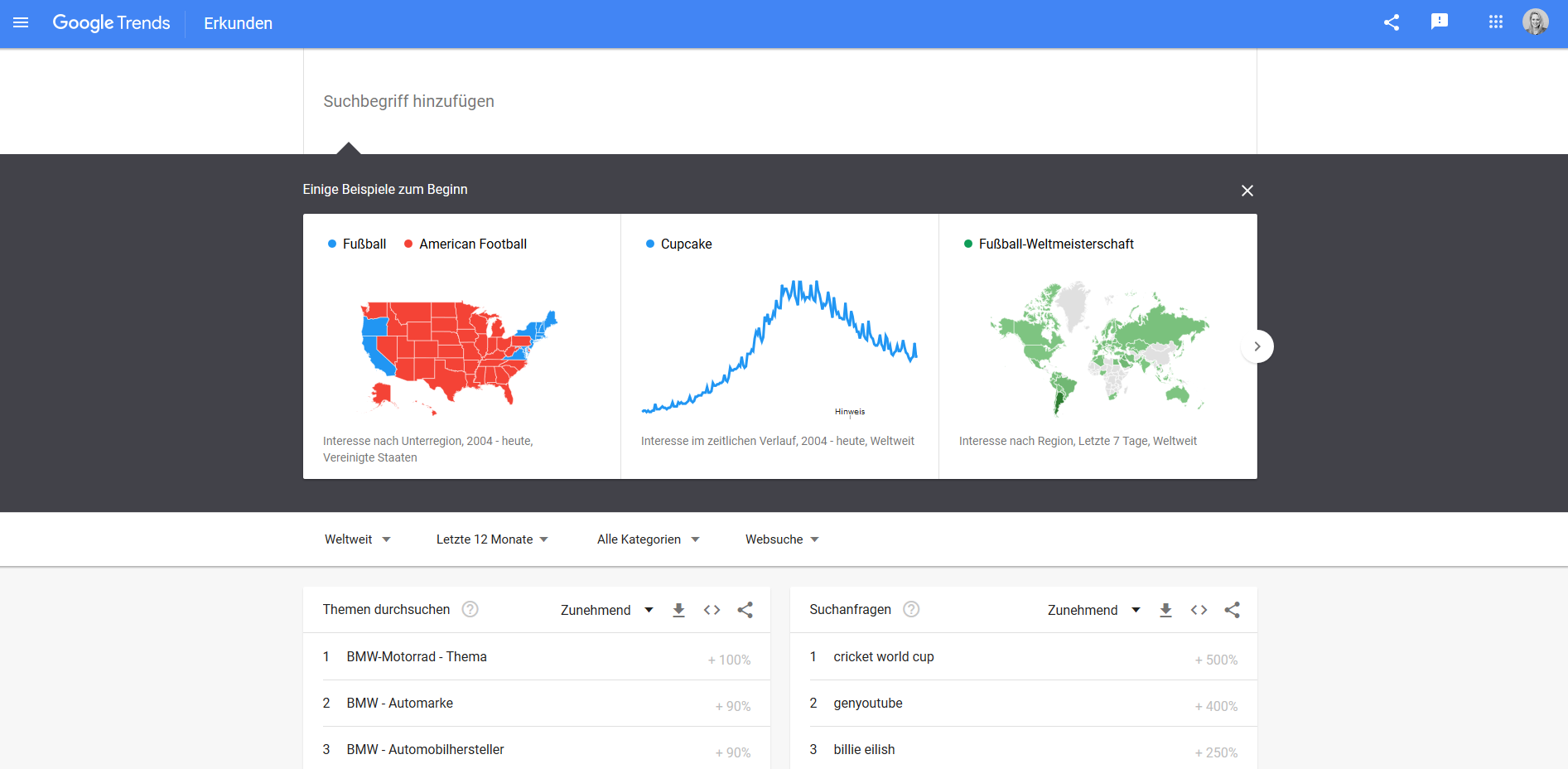
Task: Click the + 400% value for genyoutube
Action: [1216, 706]
